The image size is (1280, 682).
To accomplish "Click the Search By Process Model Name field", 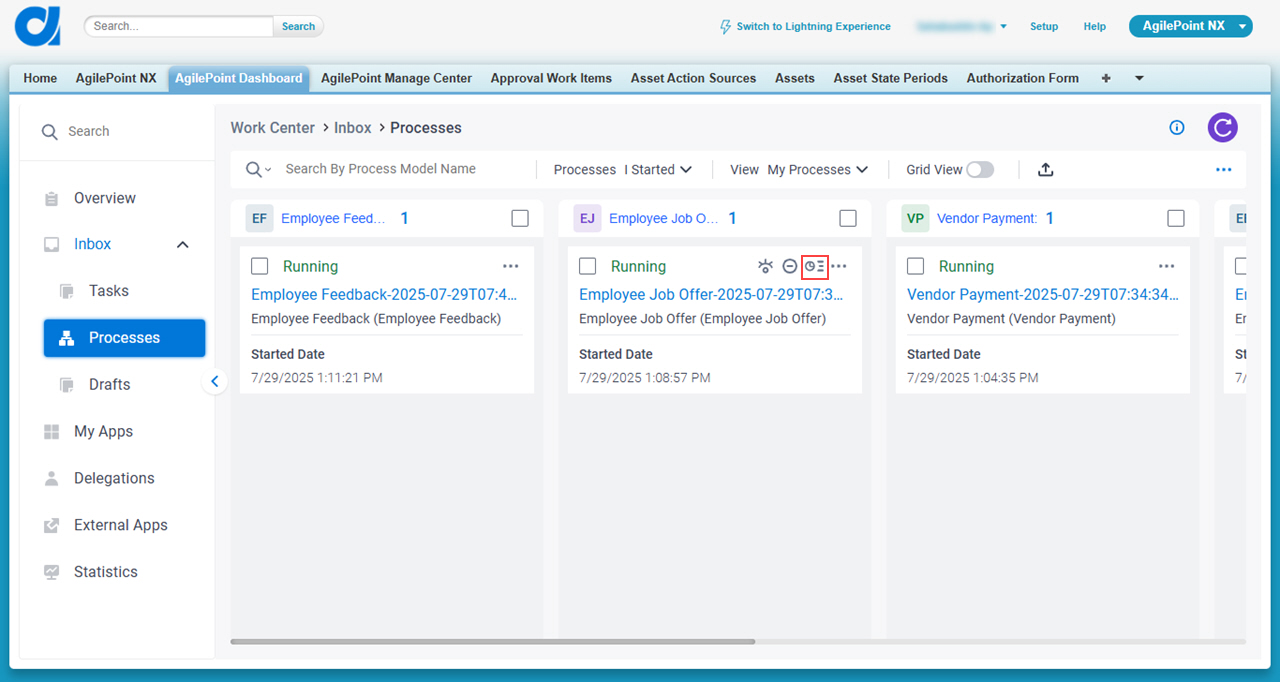I will click(x=403, y=169).
